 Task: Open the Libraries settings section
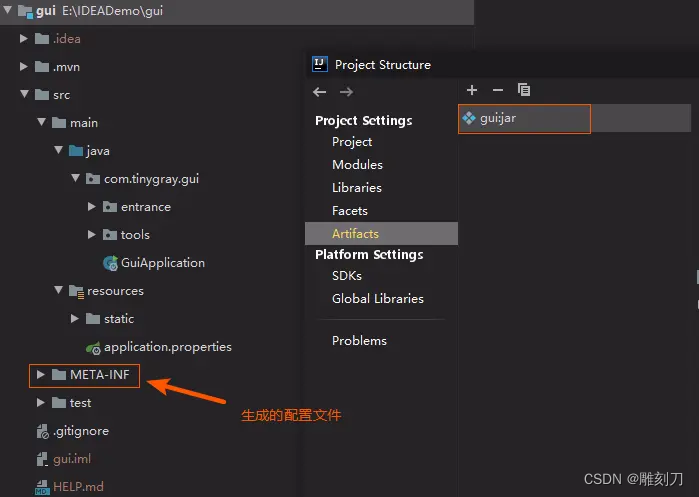pos(357,188)
